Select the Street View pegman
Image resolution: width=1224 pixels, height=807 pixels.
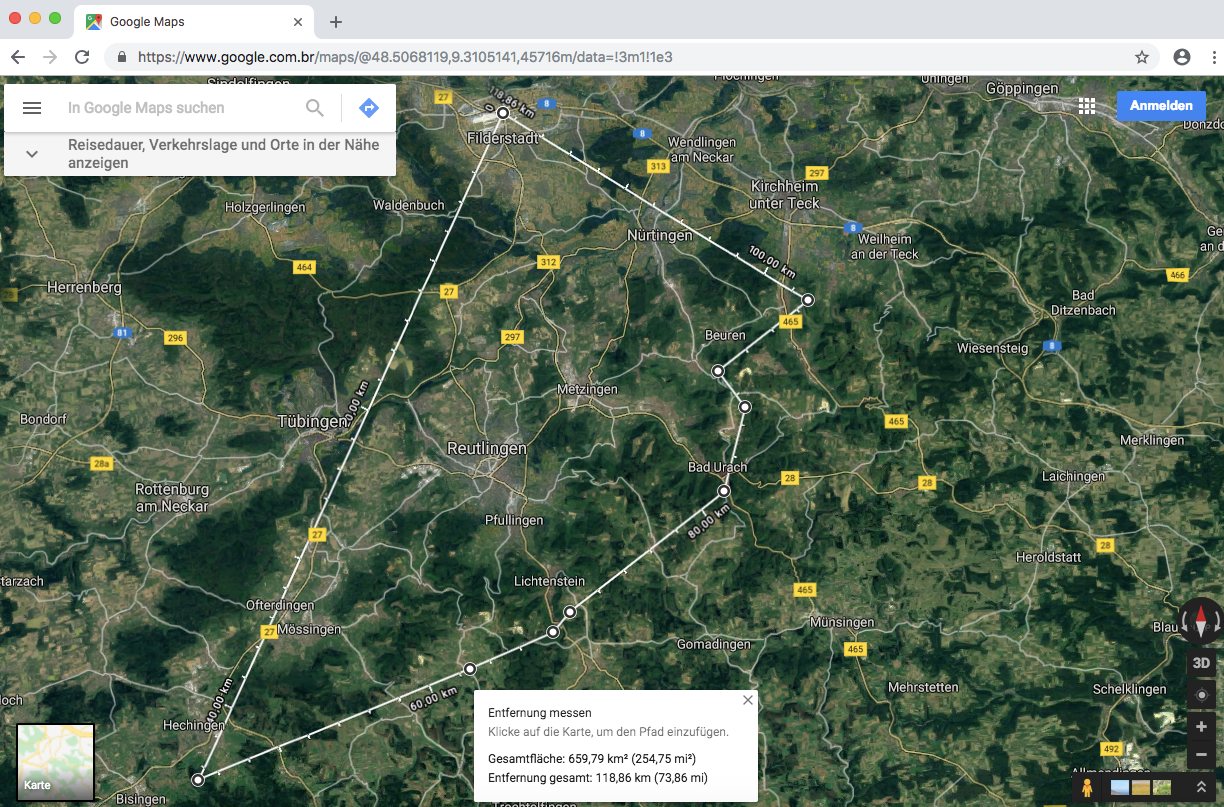click(x=1086, y=787)
